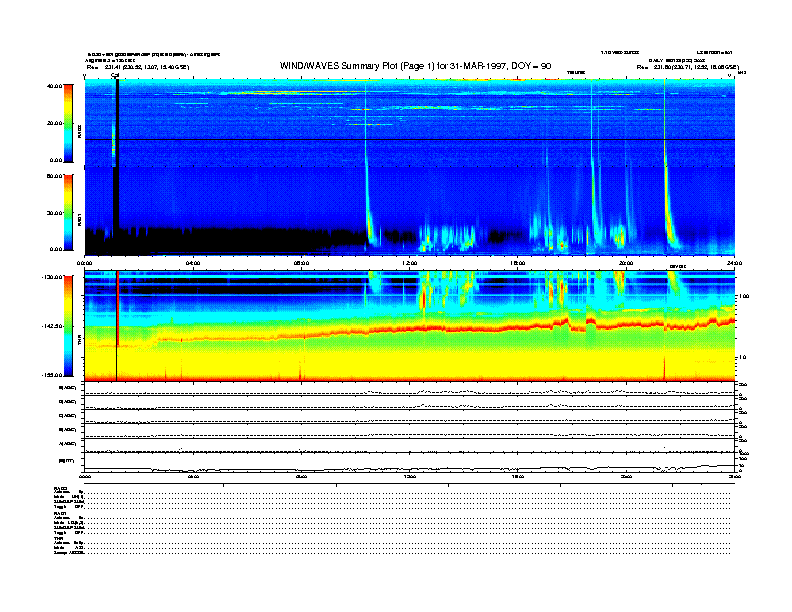Click 12:00 label under the bottom line plot

(x=410, y=476)
